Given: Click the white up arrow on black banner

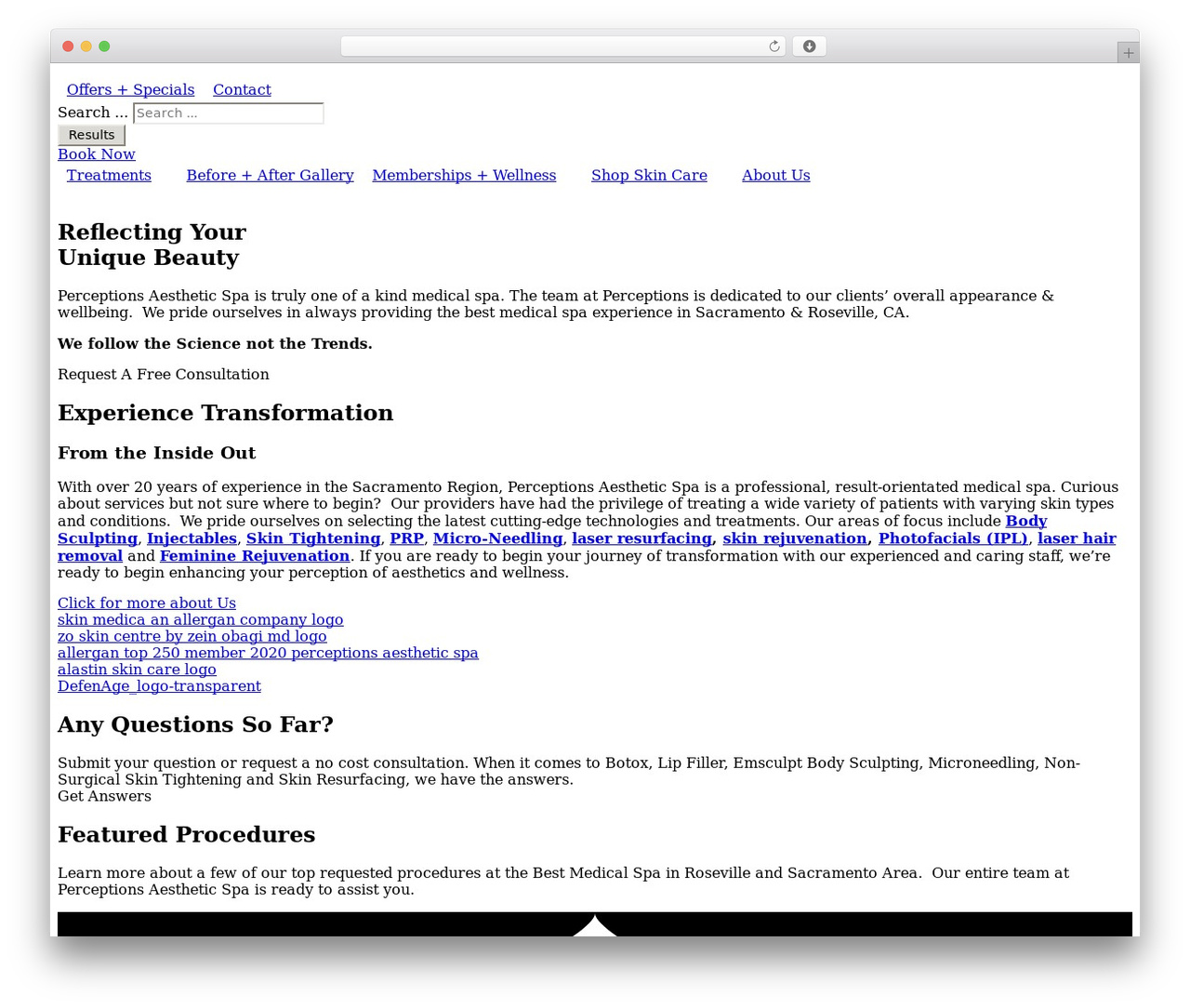Looking at the screenshot, I should 595,926.
